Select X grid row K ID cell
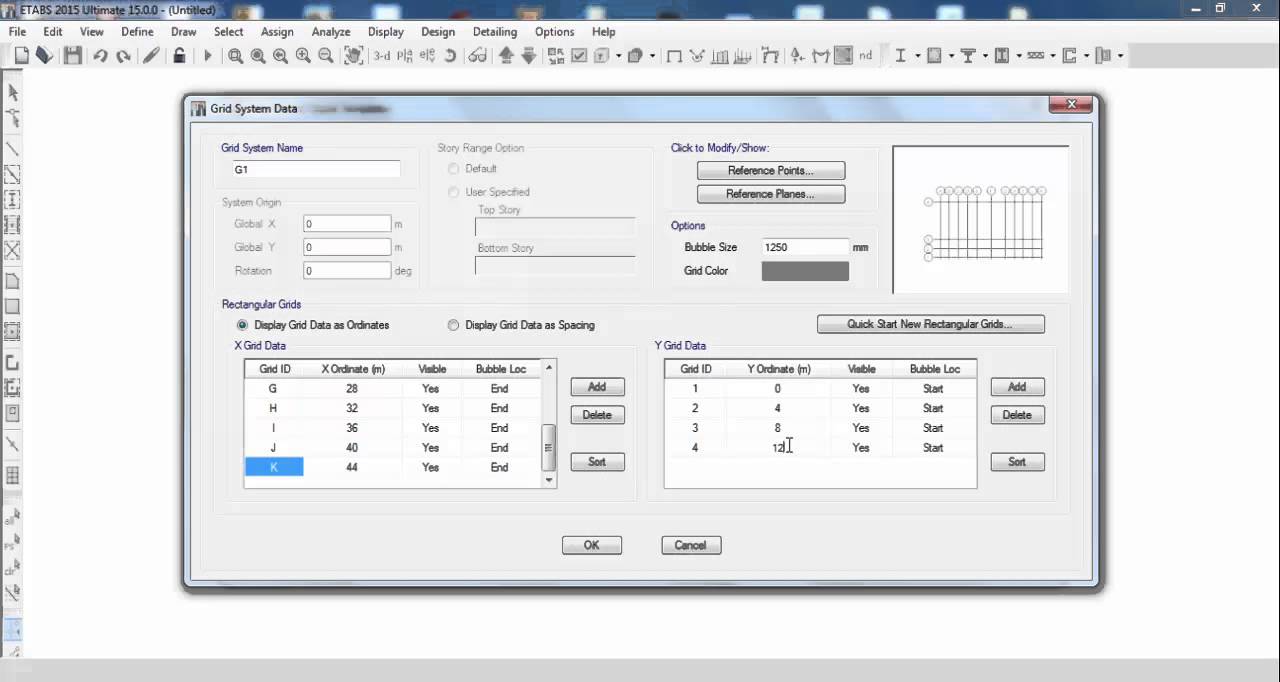 tap(274, 467)
